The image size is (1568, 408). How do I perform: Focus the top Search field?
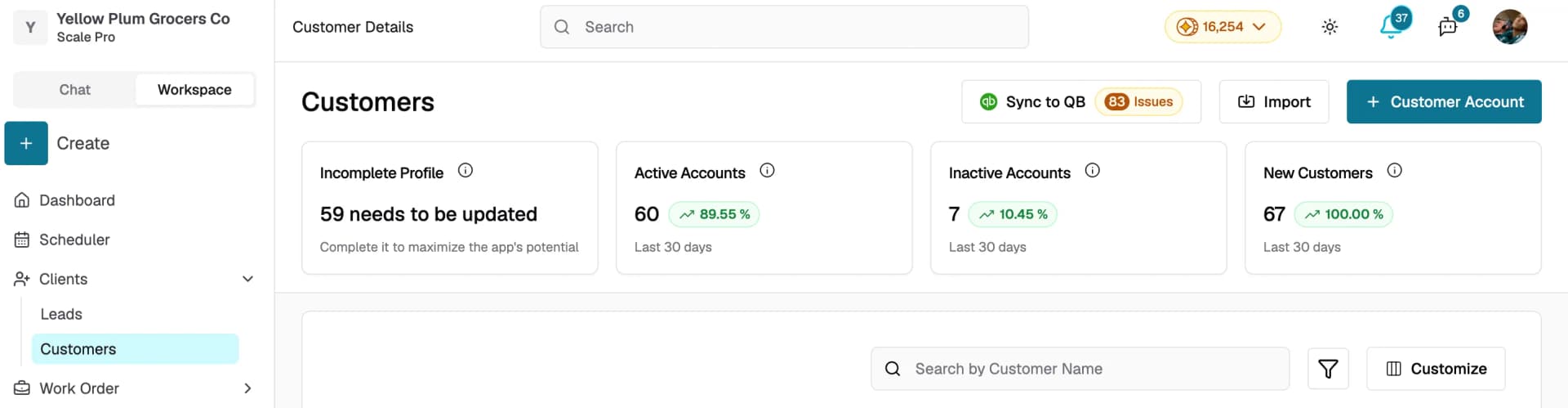pos(784,27)
